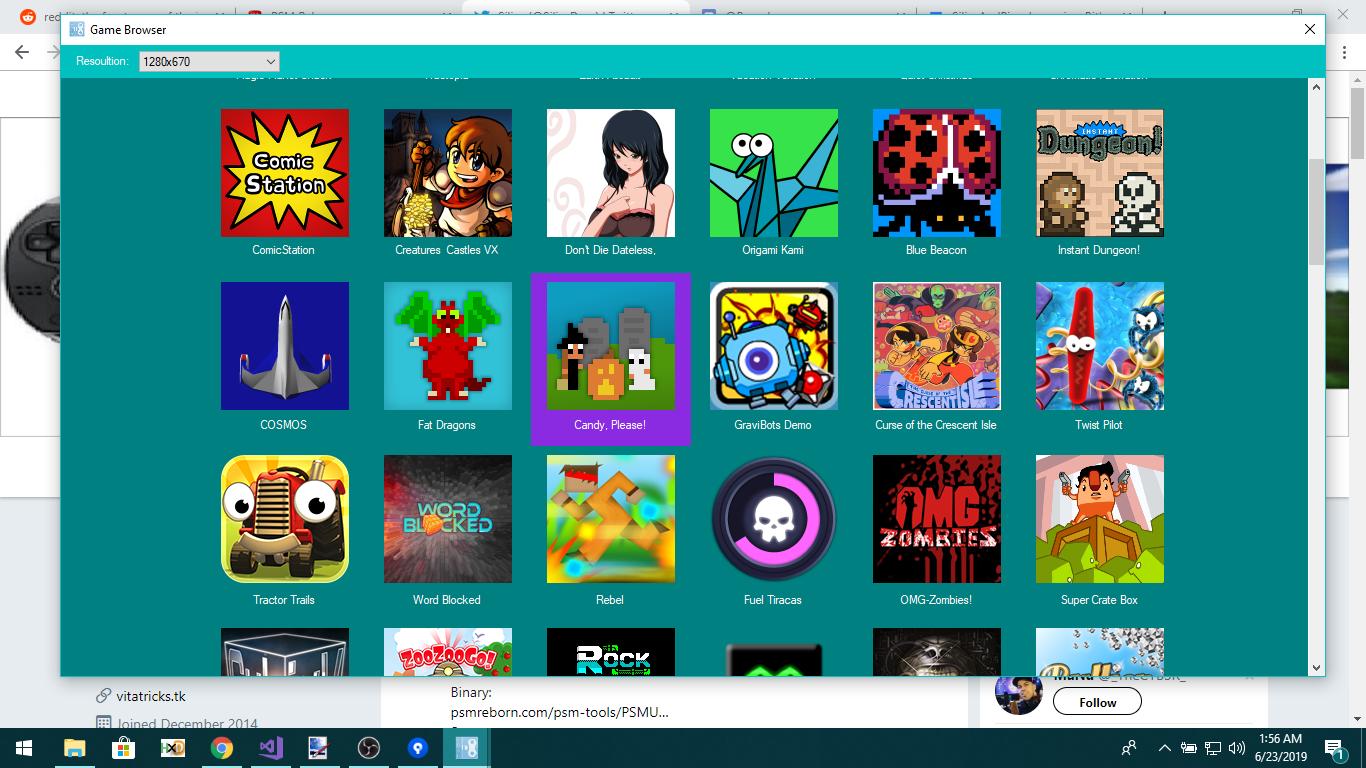
Task: Follow the Twitter user in the browser
Action: 1097,702
